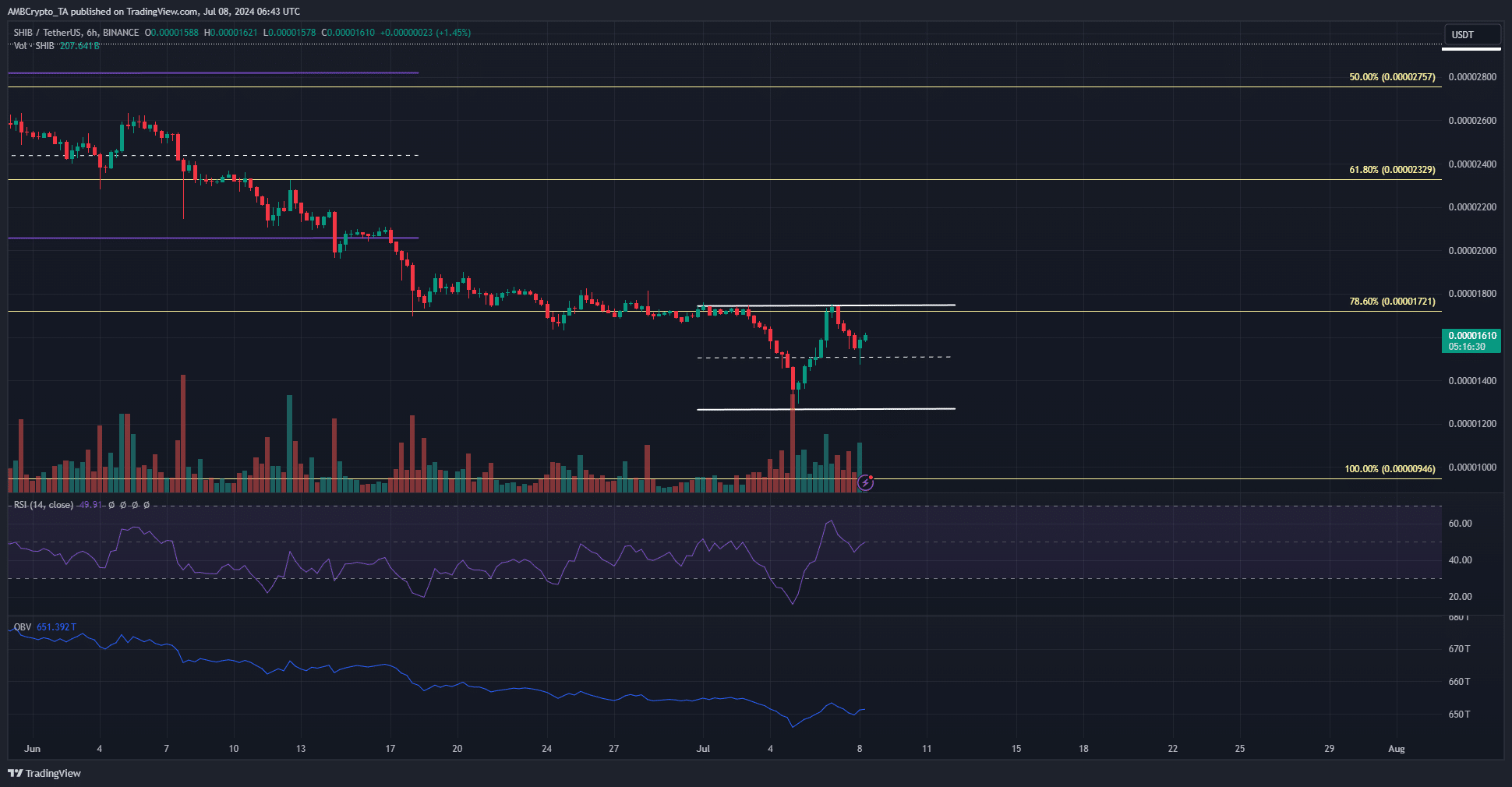Click price axis label 0.00001200
Screen dimensions: 1512x787
(1472, 424)
